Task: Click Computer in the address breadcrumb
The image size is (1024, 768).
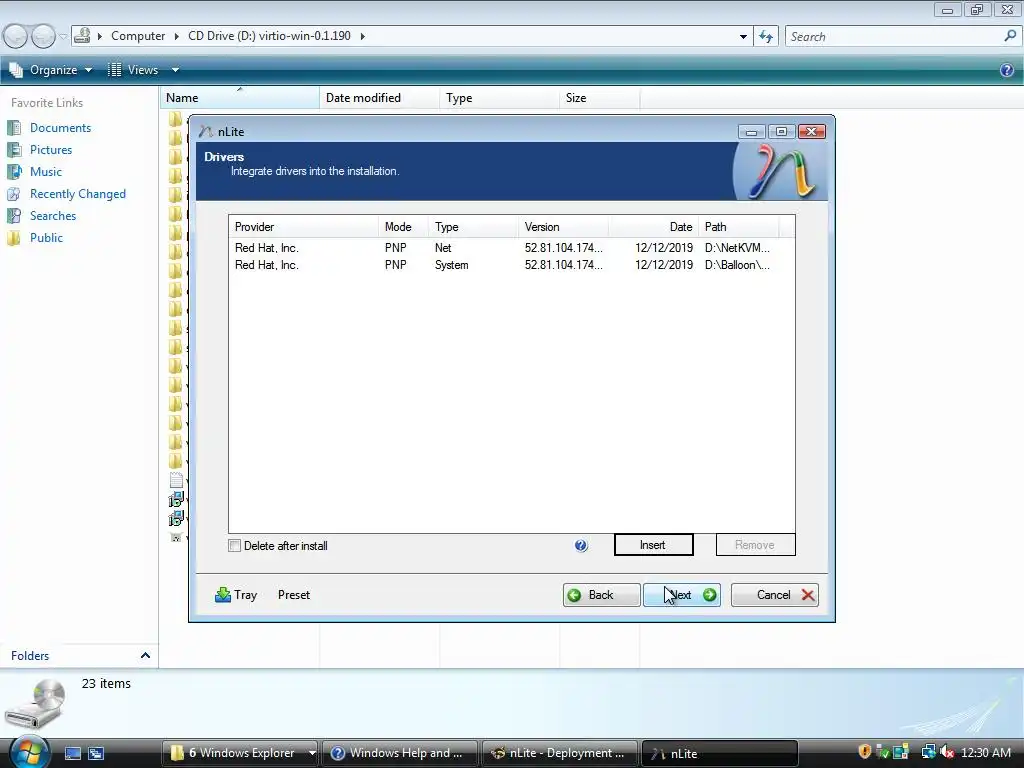Action: (138, 36)
